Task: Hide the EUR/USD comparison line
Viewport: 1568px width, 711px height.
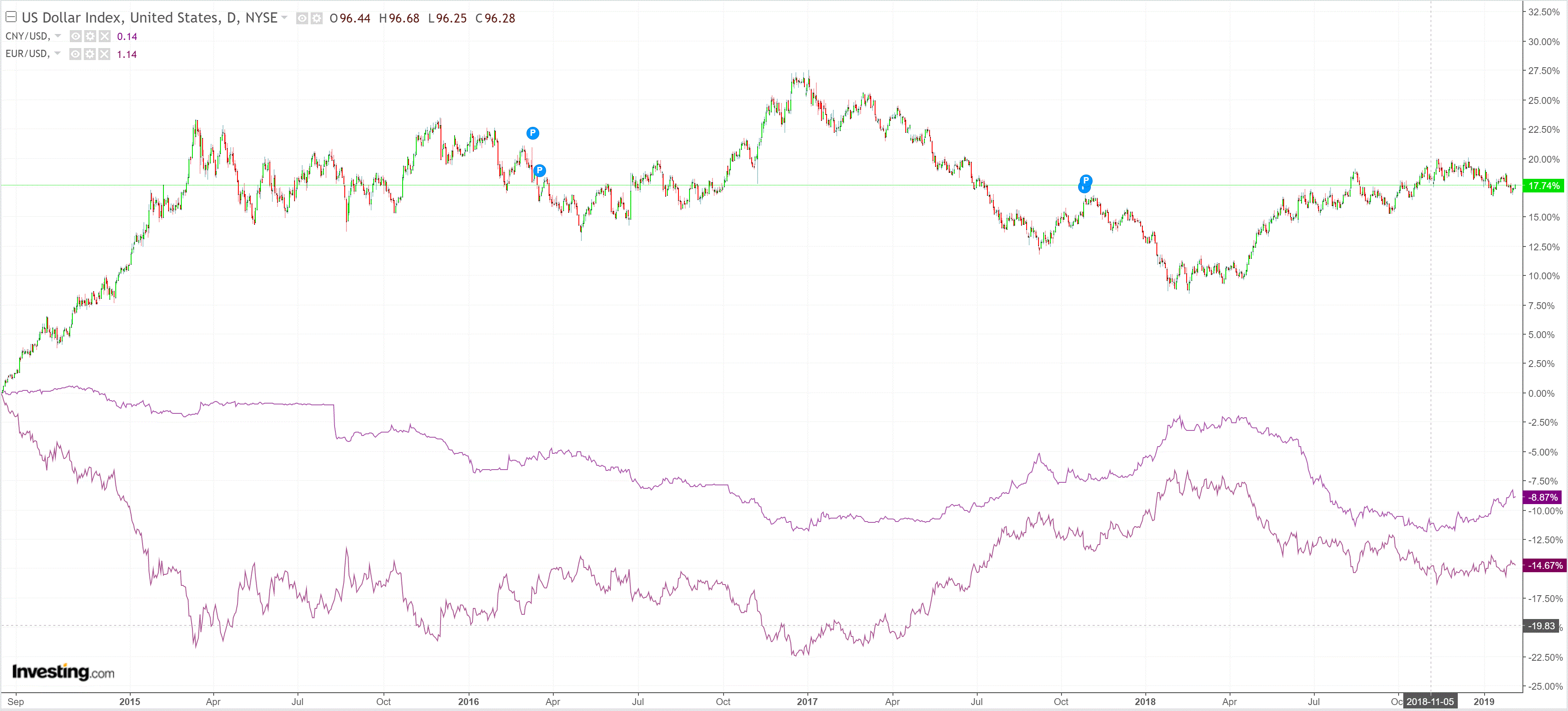Action: pyautogui.click(x=75, y=54)
